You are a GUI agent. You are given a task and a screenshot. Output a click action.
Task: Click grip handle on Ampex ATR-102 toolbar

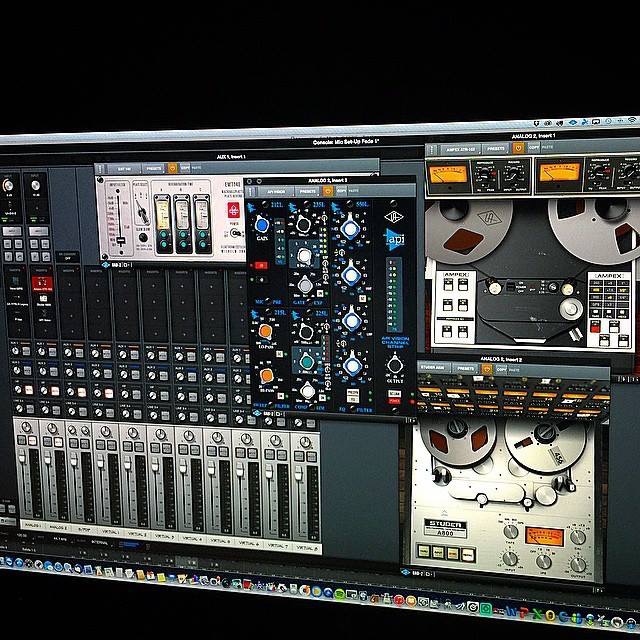tap(431, 150)
